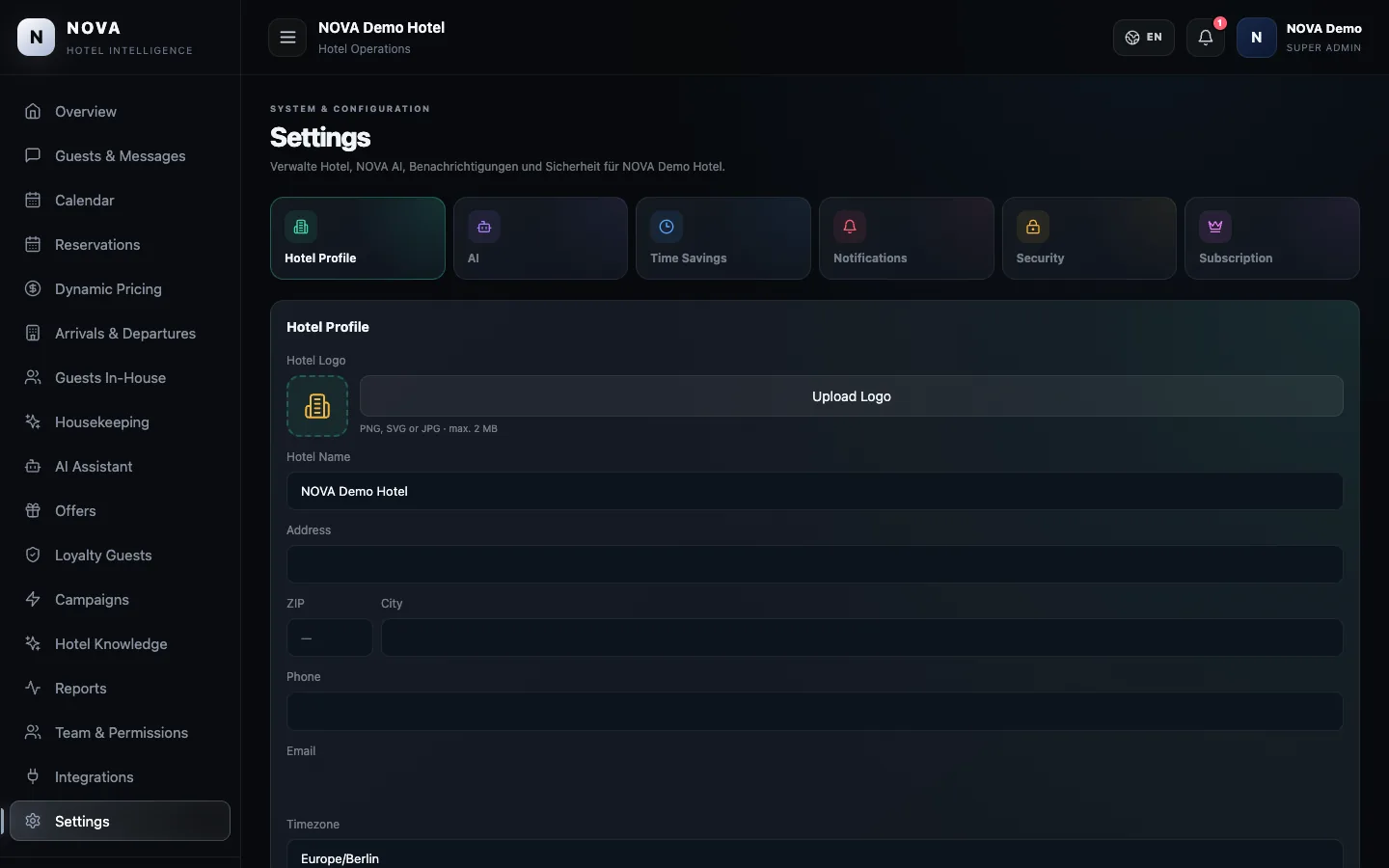Open the NOVA Demo user account menu
Viewport: 1389px width, 868px height.
click(1300, 38)
